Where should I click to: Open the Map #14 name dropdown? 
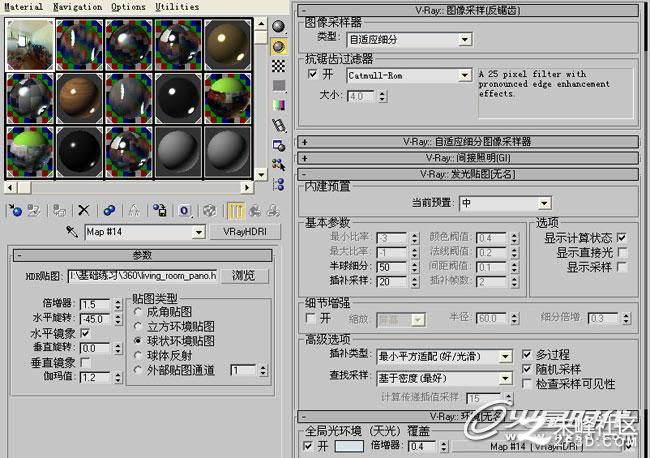point(199,232)
